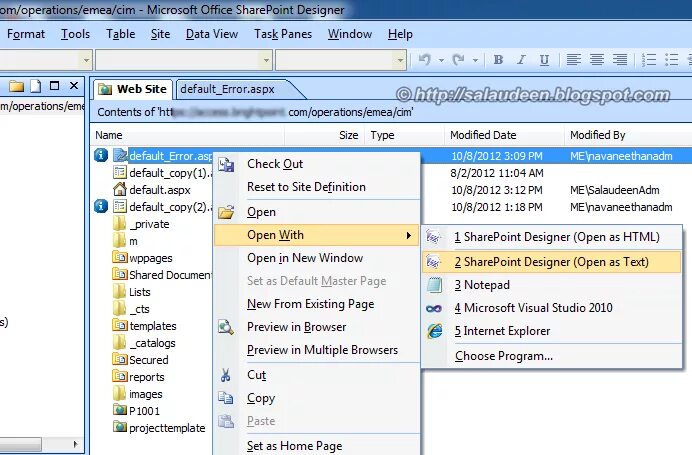Open the Tools menu

pyautogui.click(x=75, y=34)
